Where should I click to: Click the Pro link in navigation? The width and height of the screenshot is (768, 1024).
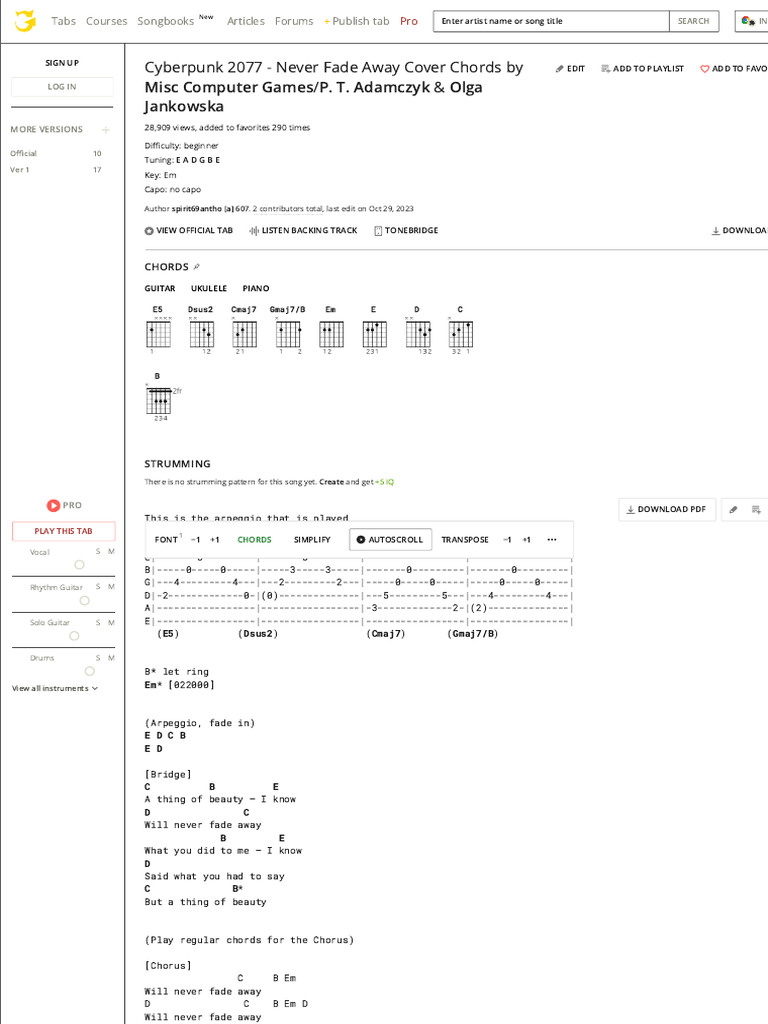tap(409, 21)
